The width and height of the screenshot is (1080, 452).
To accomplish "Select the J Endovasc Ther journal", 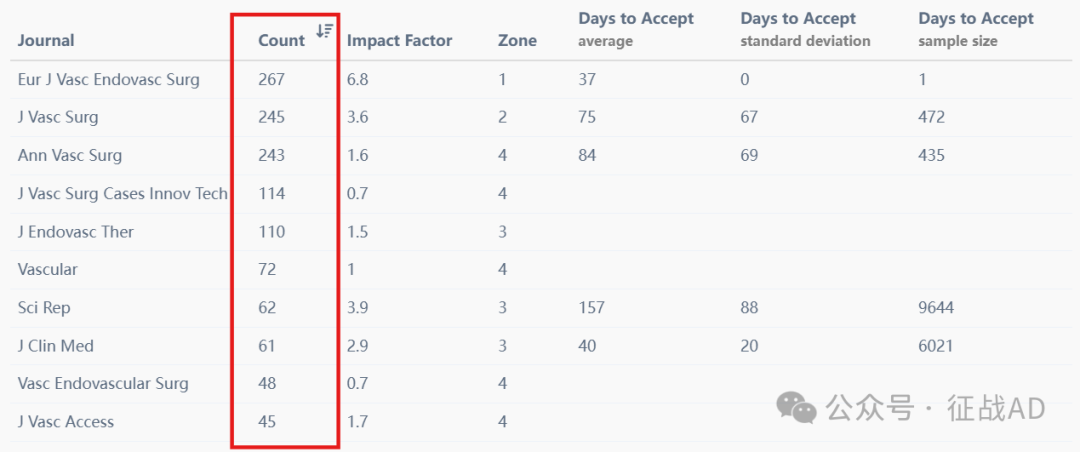I will click(x=76, y=232).
